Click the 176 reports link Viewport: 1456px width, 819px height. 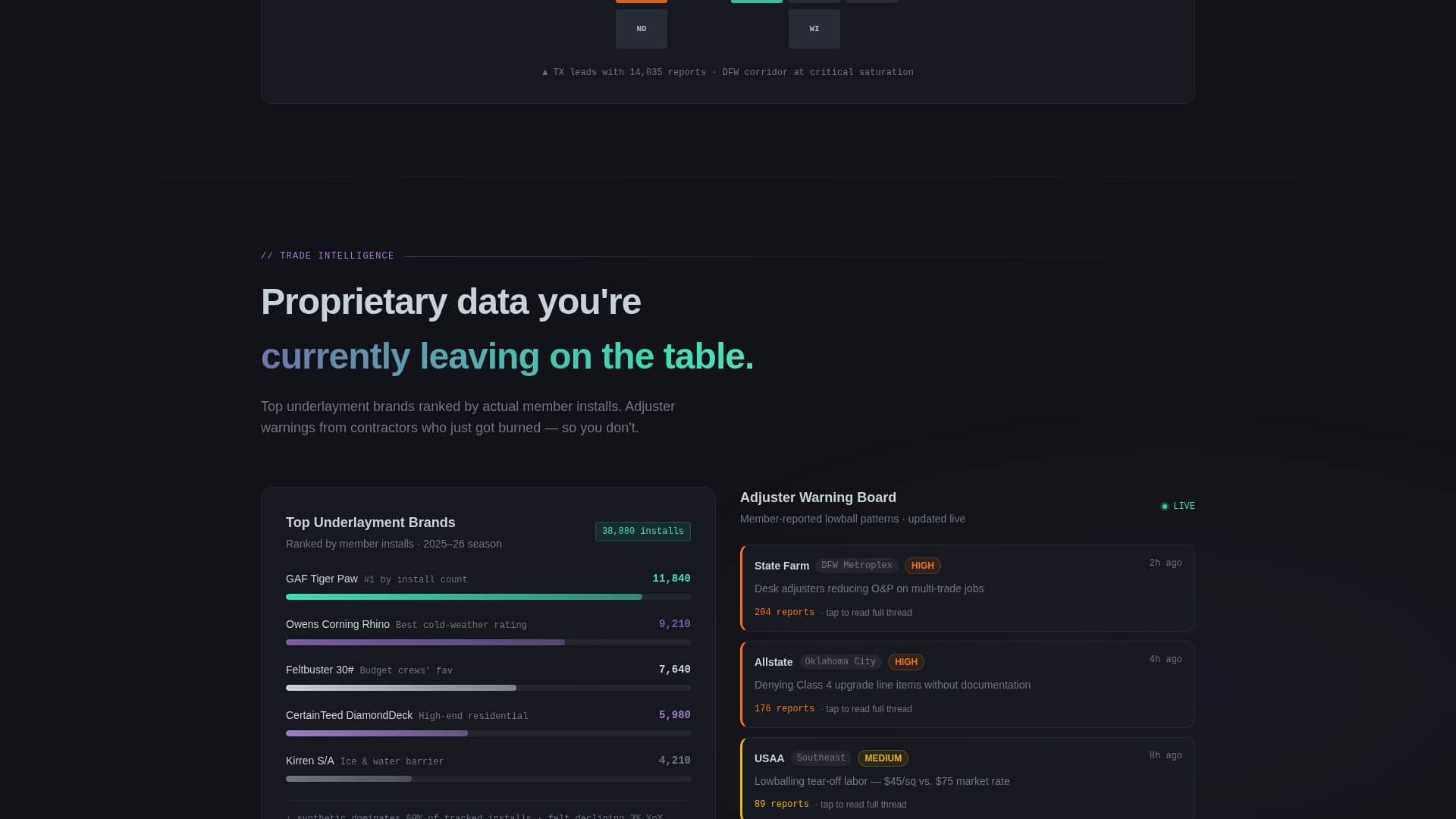[x=784, y=709]
